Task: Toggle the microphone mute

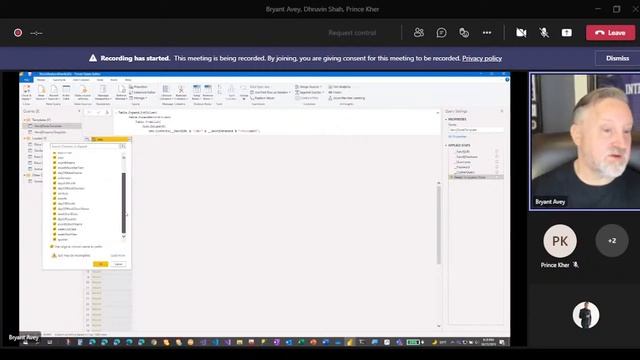Action: 544,33
